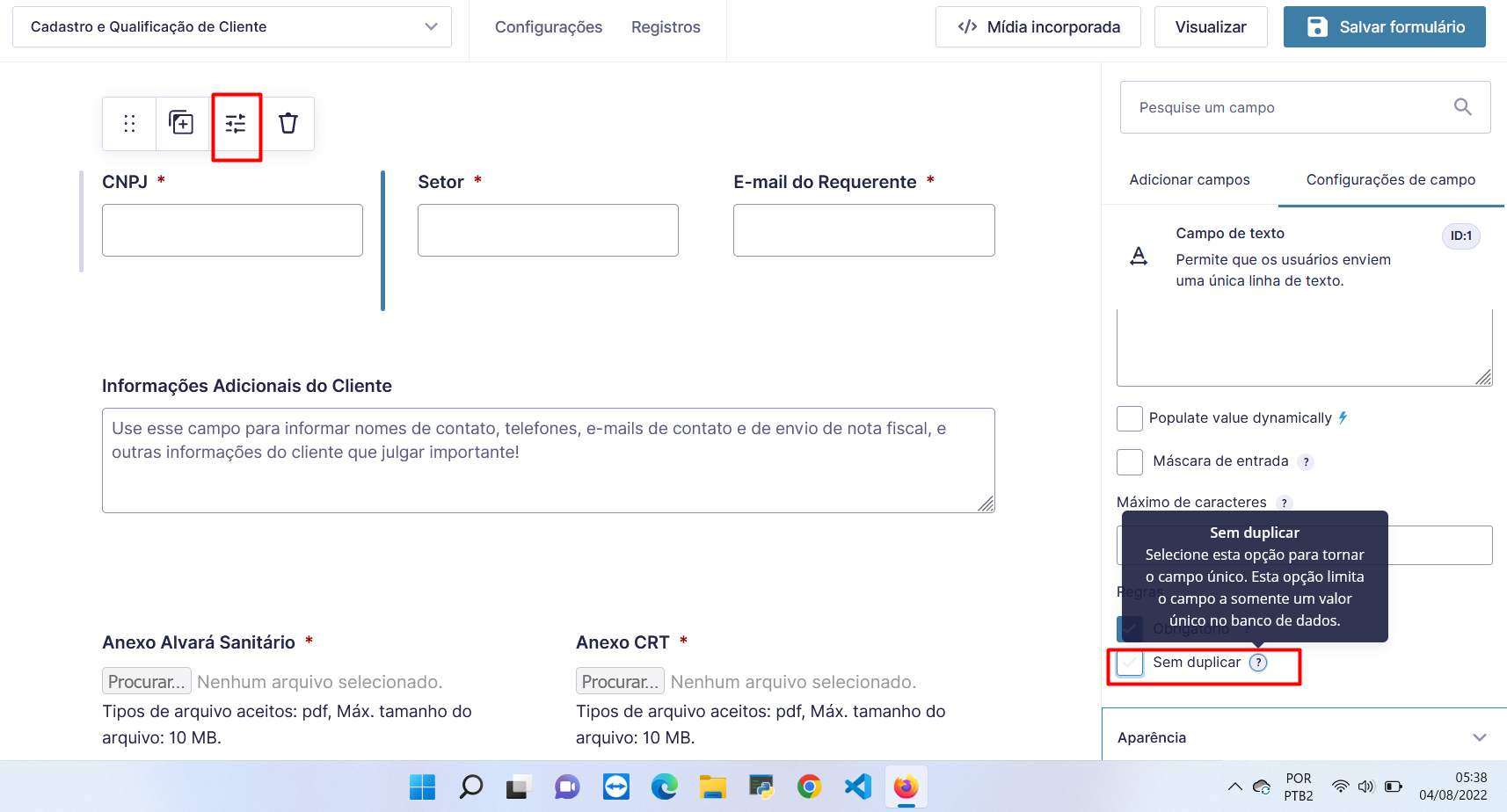Expand the Aparência section
Screen dimensions: 1507x812
point(1304,737)
